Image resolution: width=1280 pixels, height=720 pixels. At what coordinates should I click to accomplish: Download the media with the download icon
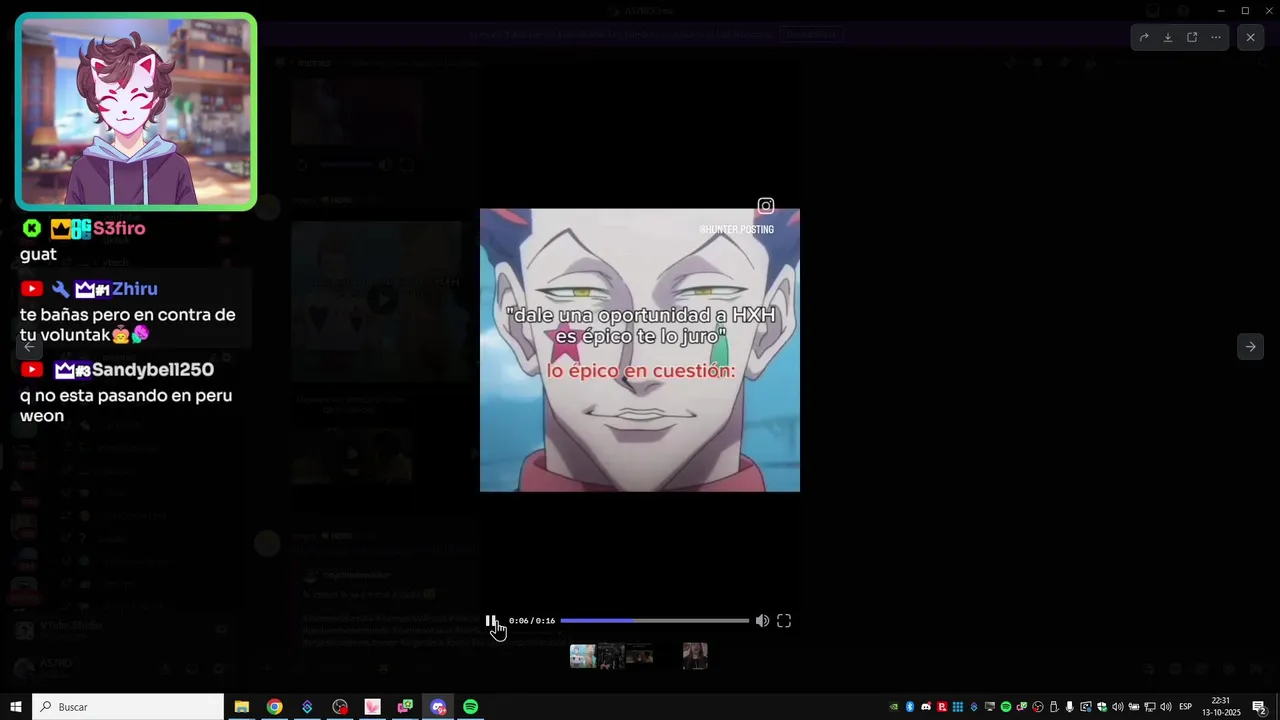pos(1168,37)
